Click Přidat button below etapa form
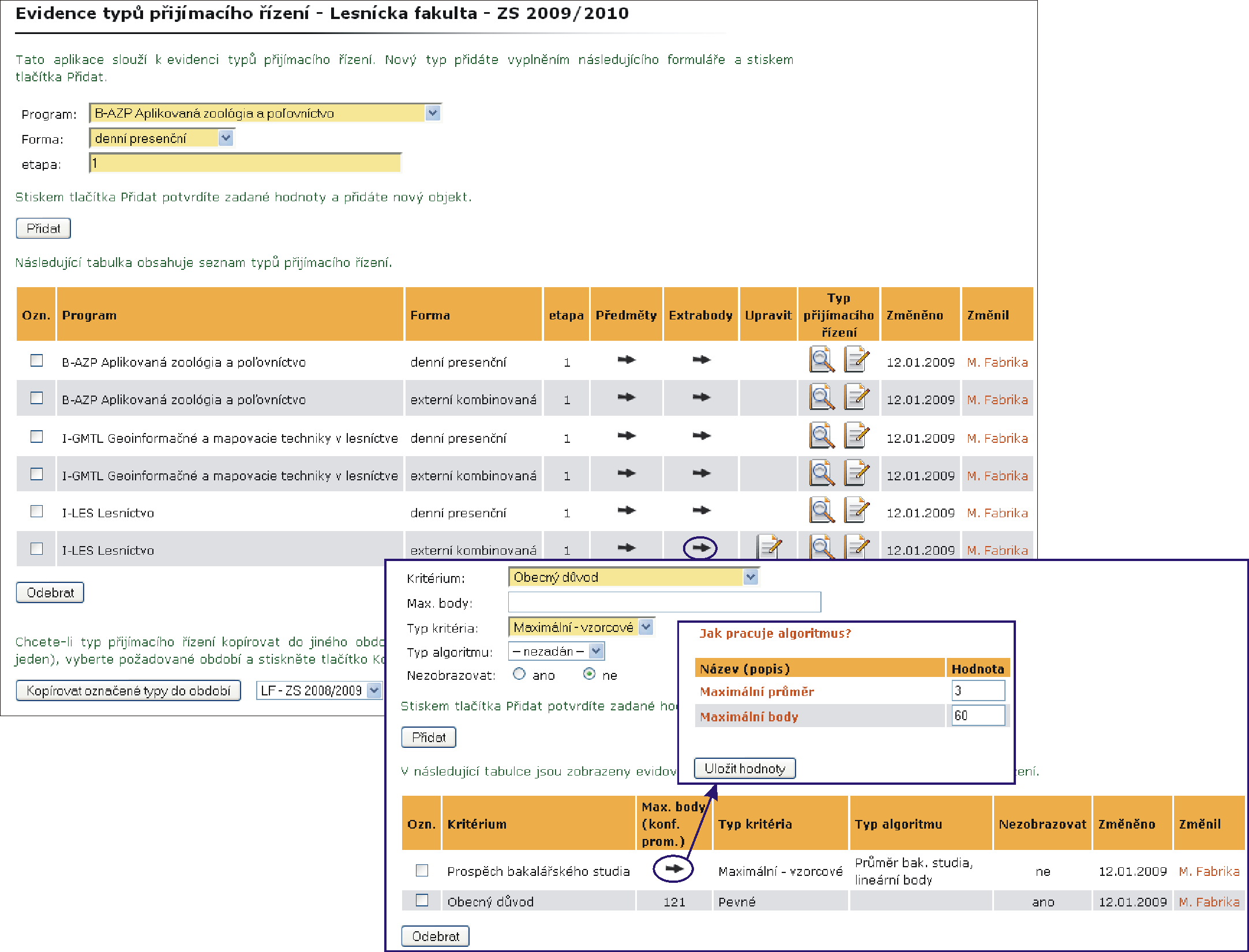Viewport: 1249px width, 952px height. (43, 228)
